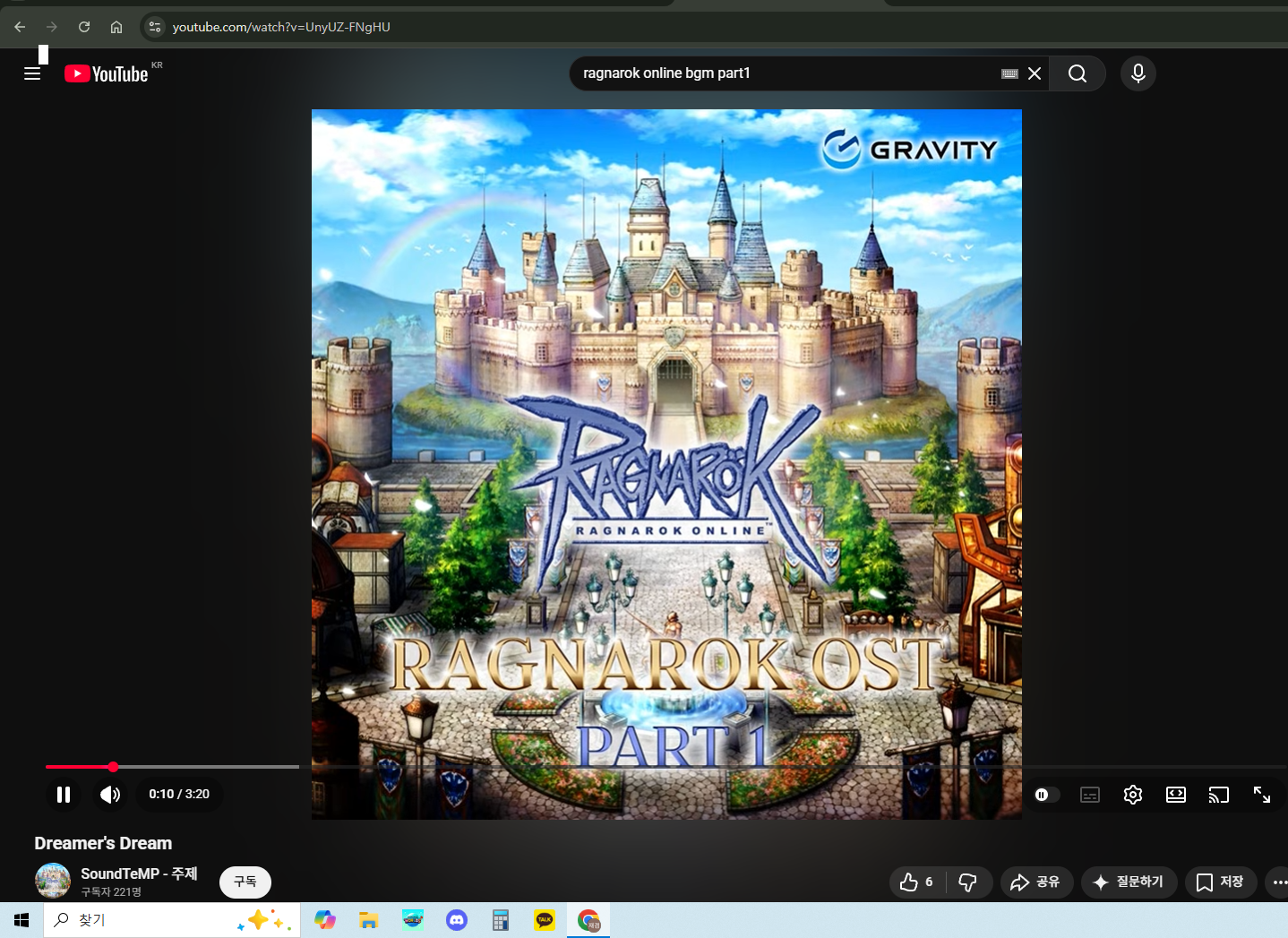The width and height of the screenshot is (1288, 938).
Task: Pause the playing video
Action: click(64, 795)
